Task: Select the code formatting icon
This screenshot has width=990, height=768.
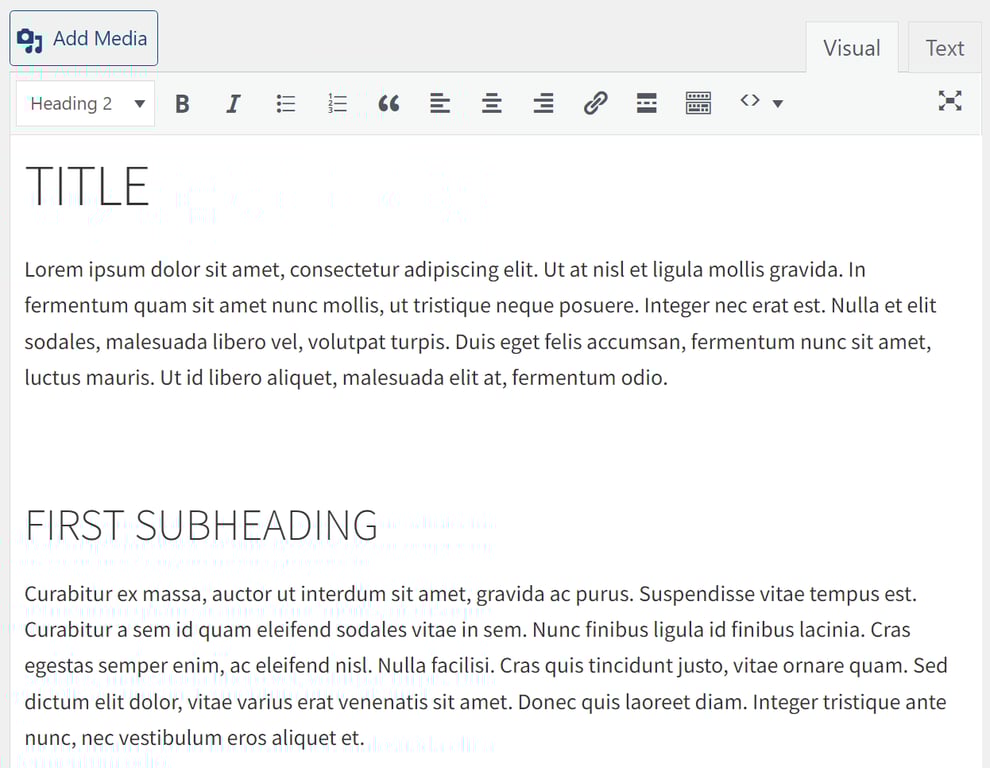Action: [750, 102]
